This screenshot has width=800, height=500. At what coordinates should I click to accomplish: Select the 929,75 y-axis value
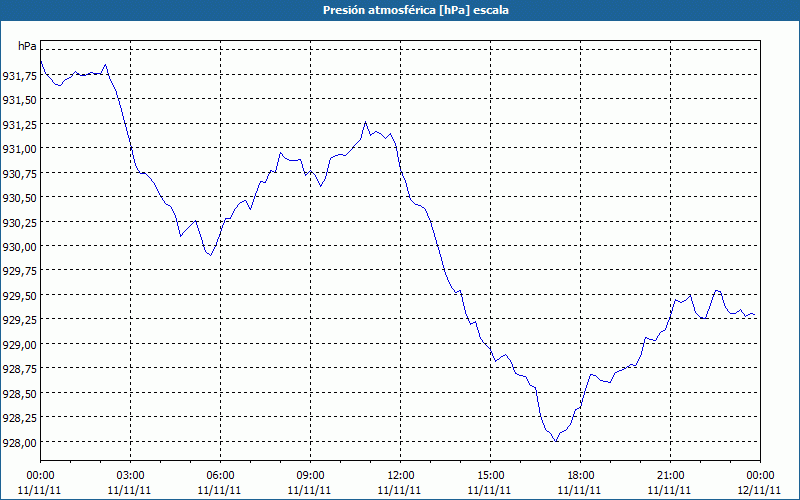tap(19, 271)
